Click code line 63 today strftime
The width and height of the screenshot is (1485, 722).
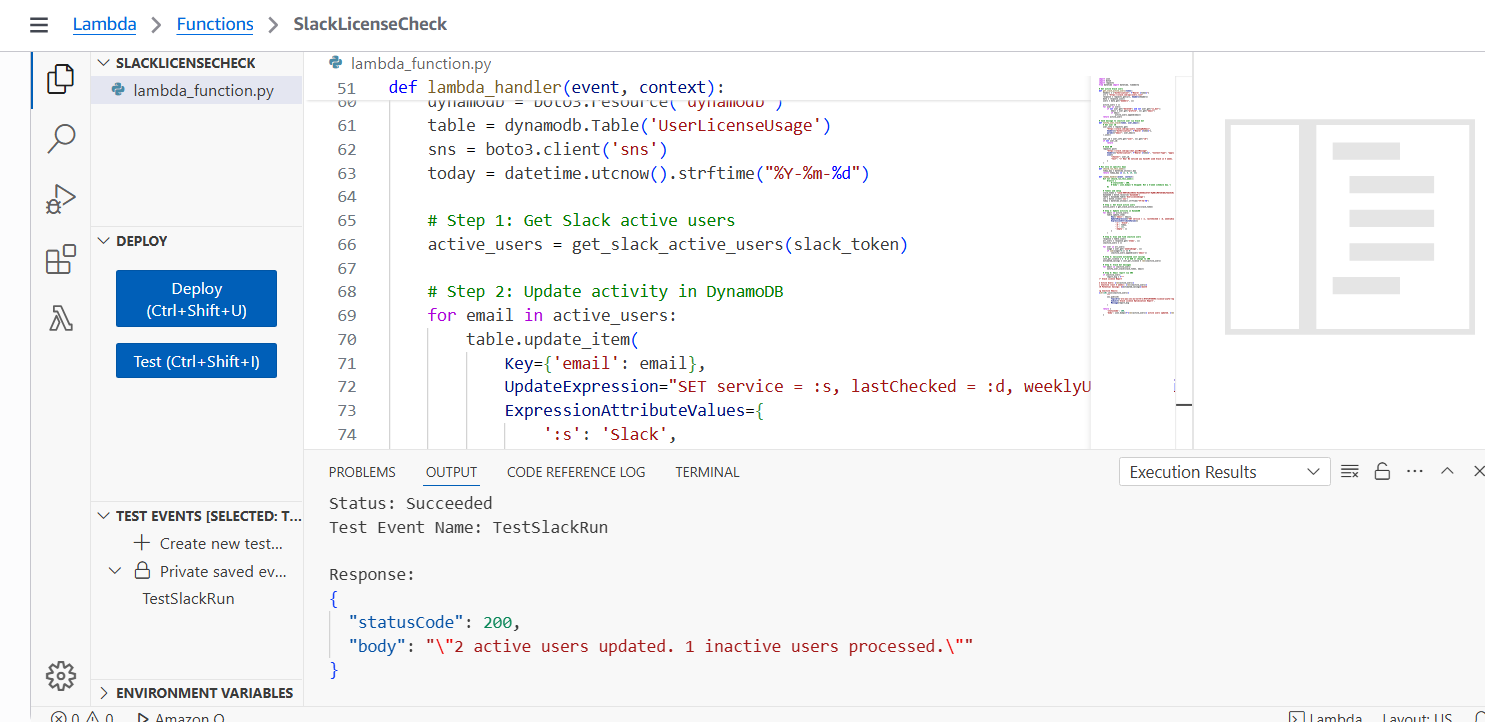tap(648, 173)
